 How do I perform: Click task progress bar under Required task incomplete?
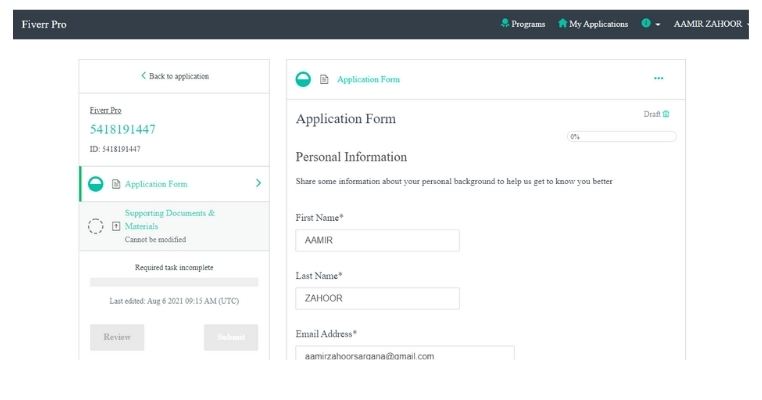[x=174, y=282]
